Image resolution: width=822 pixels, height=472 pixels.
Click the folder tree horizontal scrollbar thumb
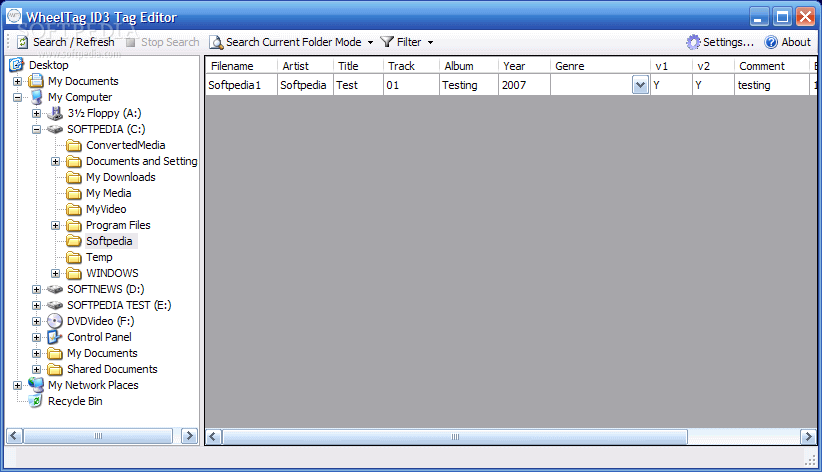click(98, 436)
